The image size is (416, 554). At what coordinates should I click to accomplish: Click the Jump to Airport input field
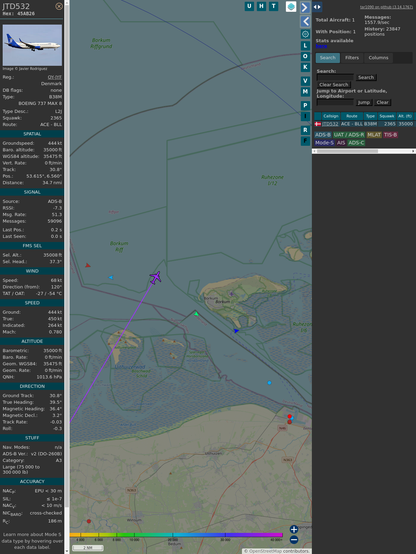pos(335,102)
